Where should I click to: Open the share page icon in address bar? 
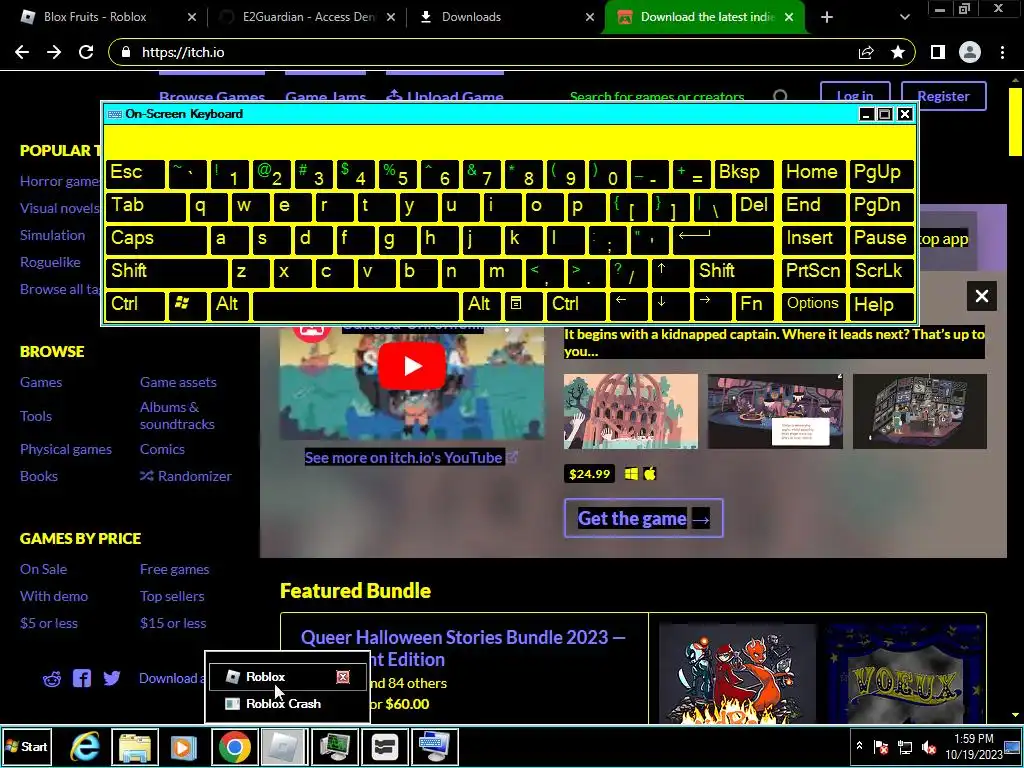tap(866, 52)
